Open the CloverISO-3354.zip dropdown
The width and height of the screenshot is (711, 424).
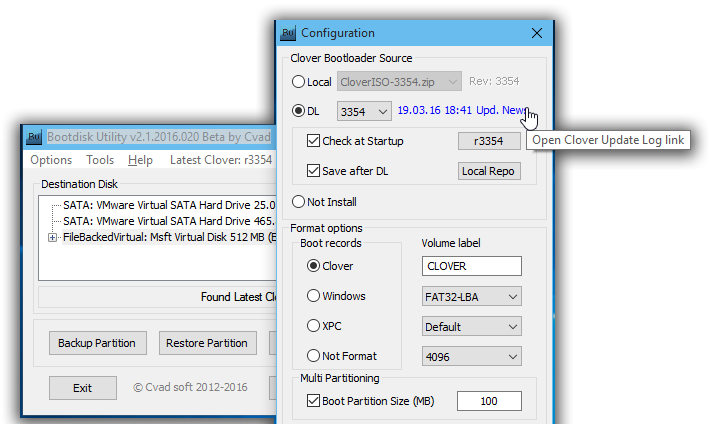[x=399, y=82]
